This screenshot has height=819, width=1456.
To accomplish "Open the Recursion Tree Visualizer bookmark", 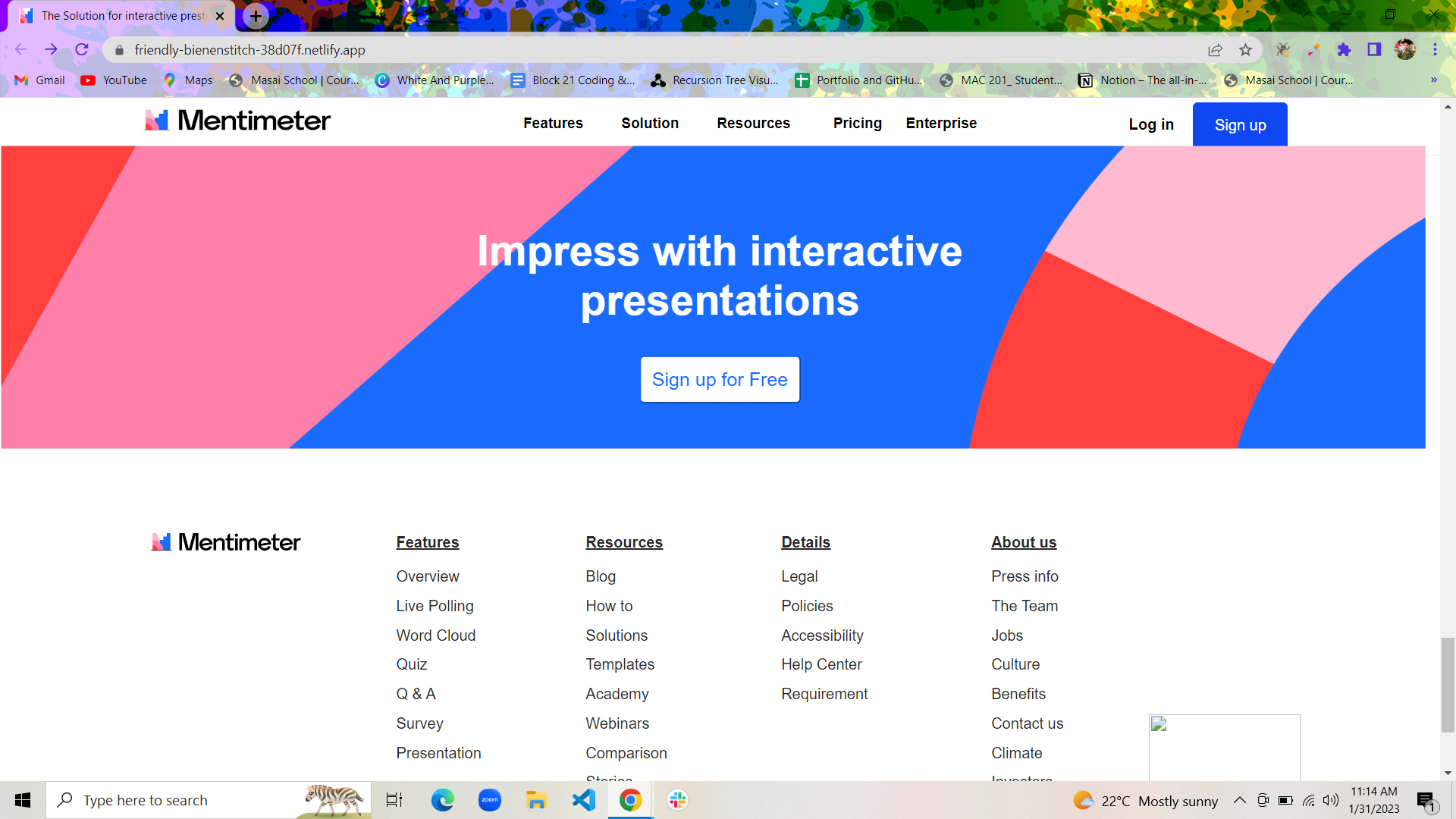I will point(714,80).
